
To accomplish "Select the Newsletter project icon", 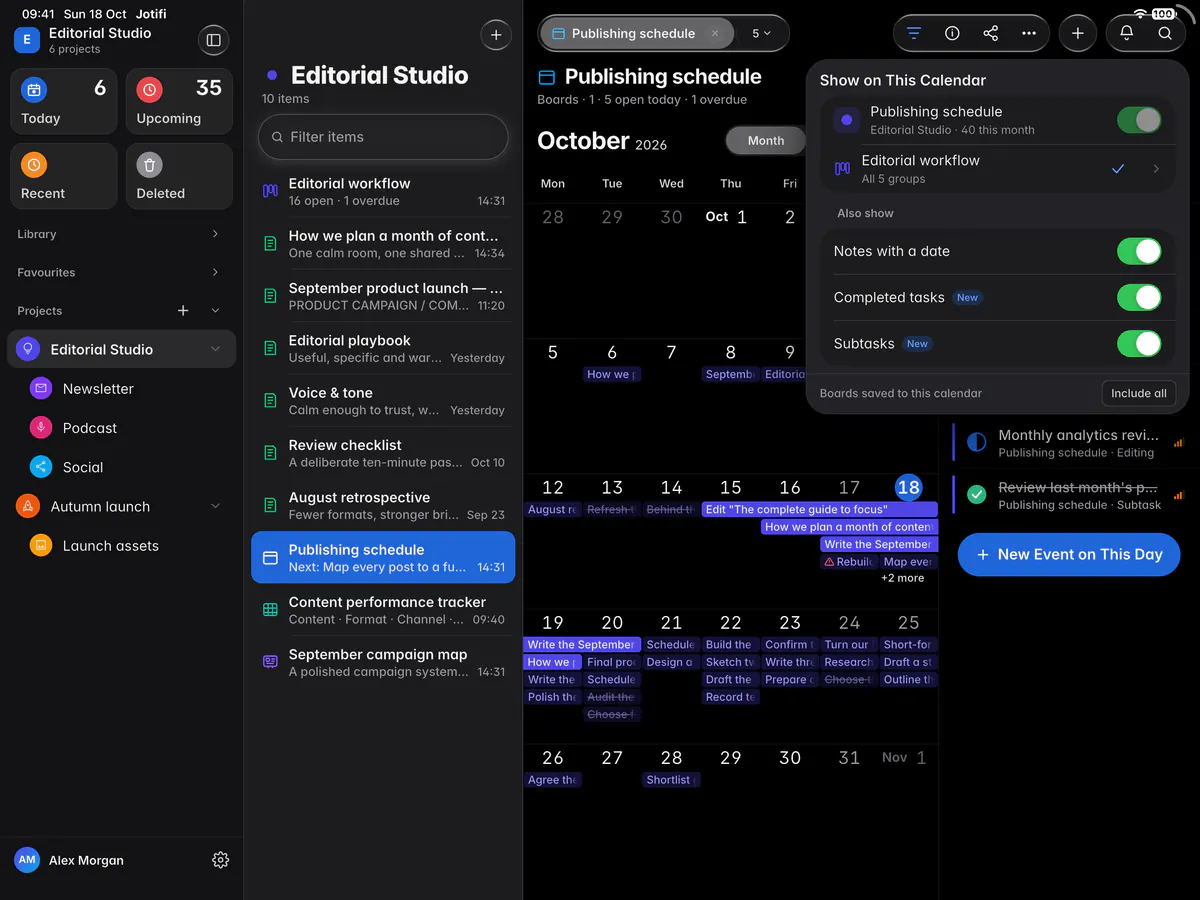I will click(x=41, y=388).
